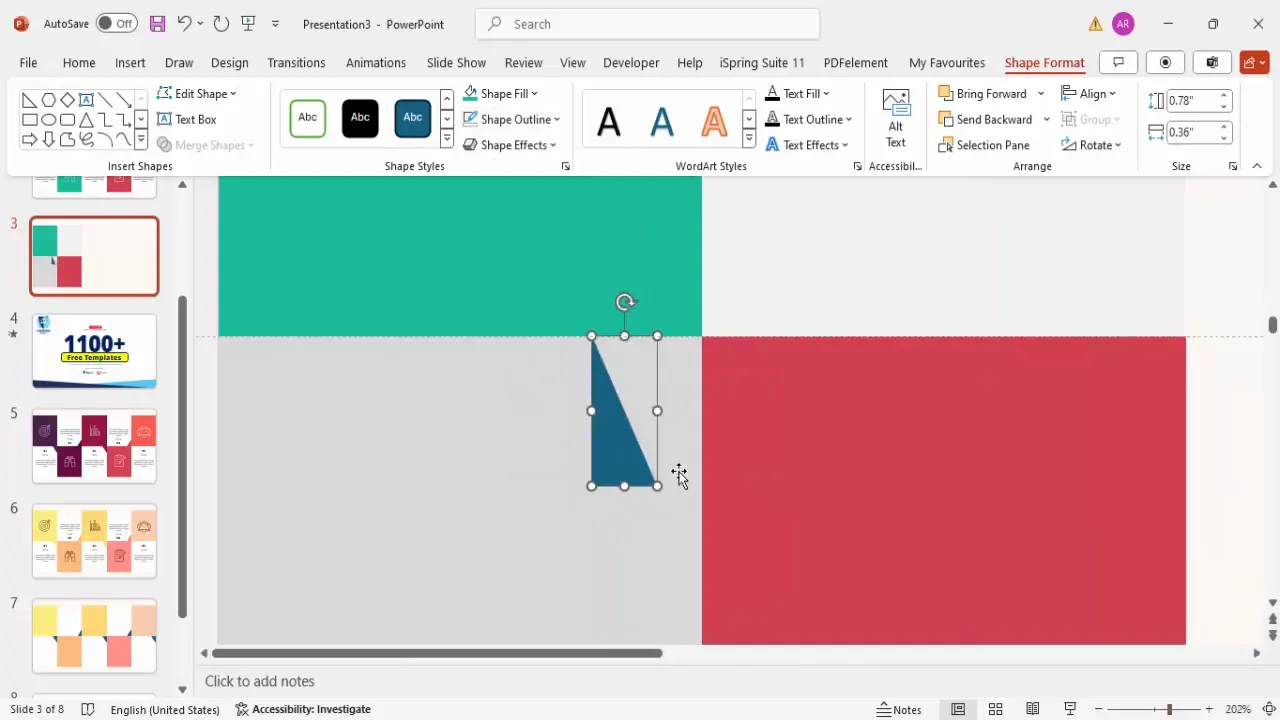Open the Home tab

click(x=79, y=62)
